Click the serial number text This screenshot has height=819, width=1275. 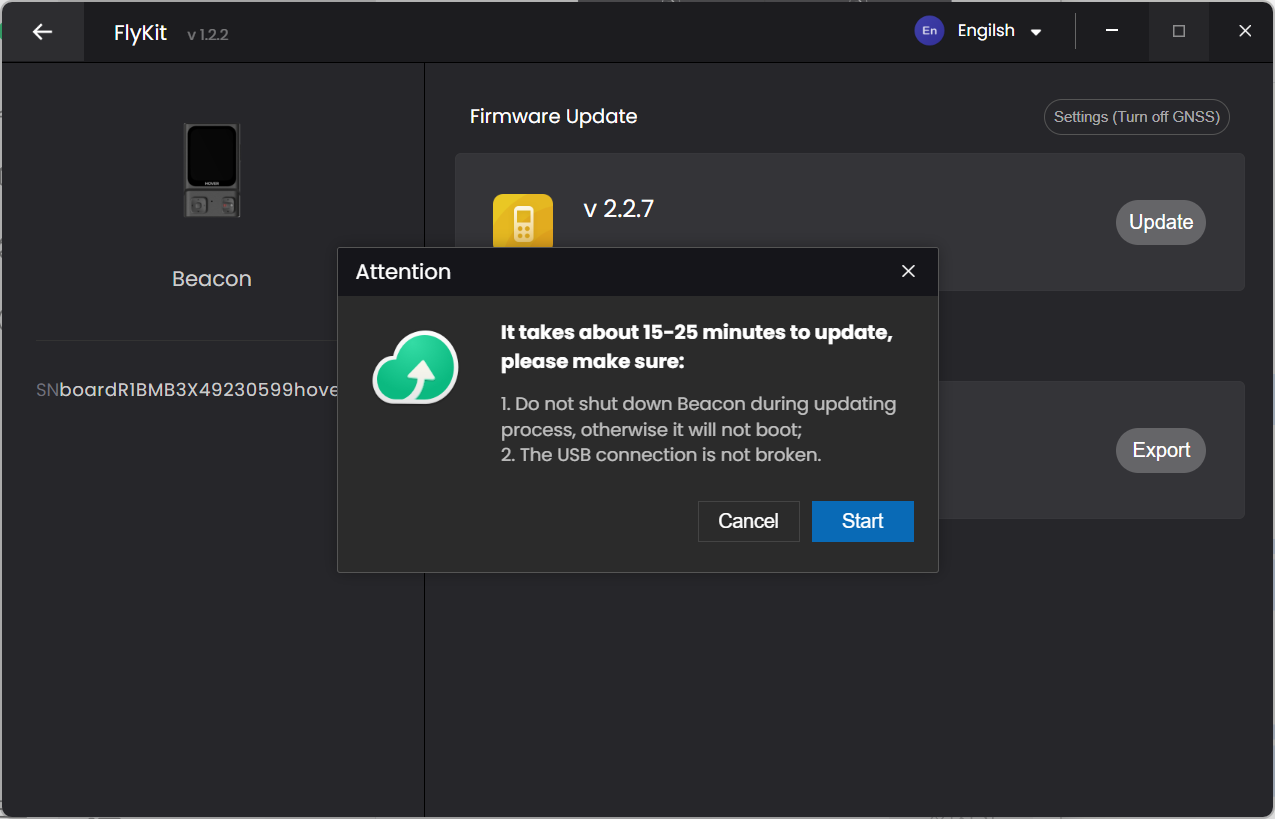click(x=188, y=389)
